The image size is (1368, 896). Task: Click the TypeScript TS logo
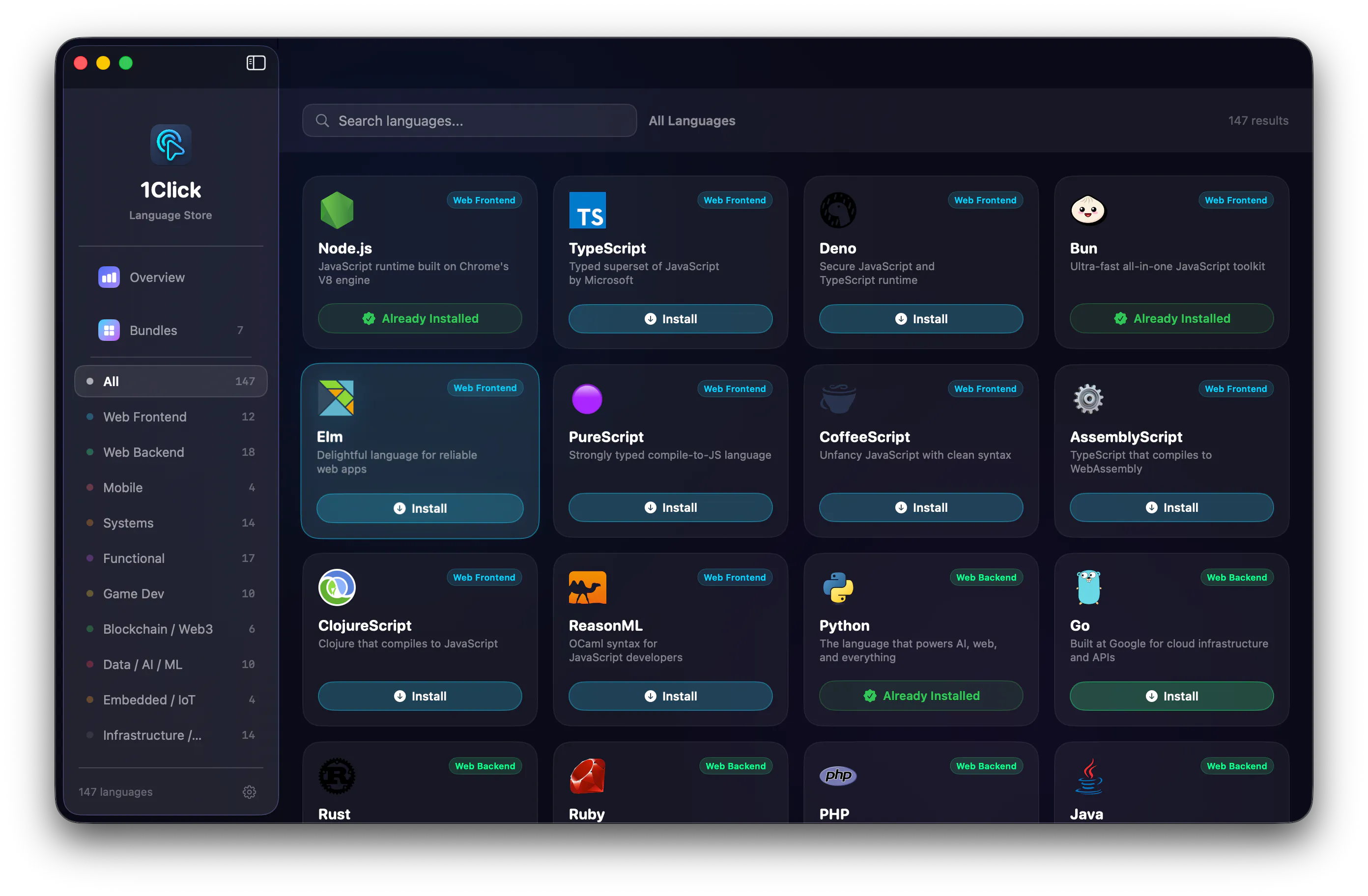(587, 210)
